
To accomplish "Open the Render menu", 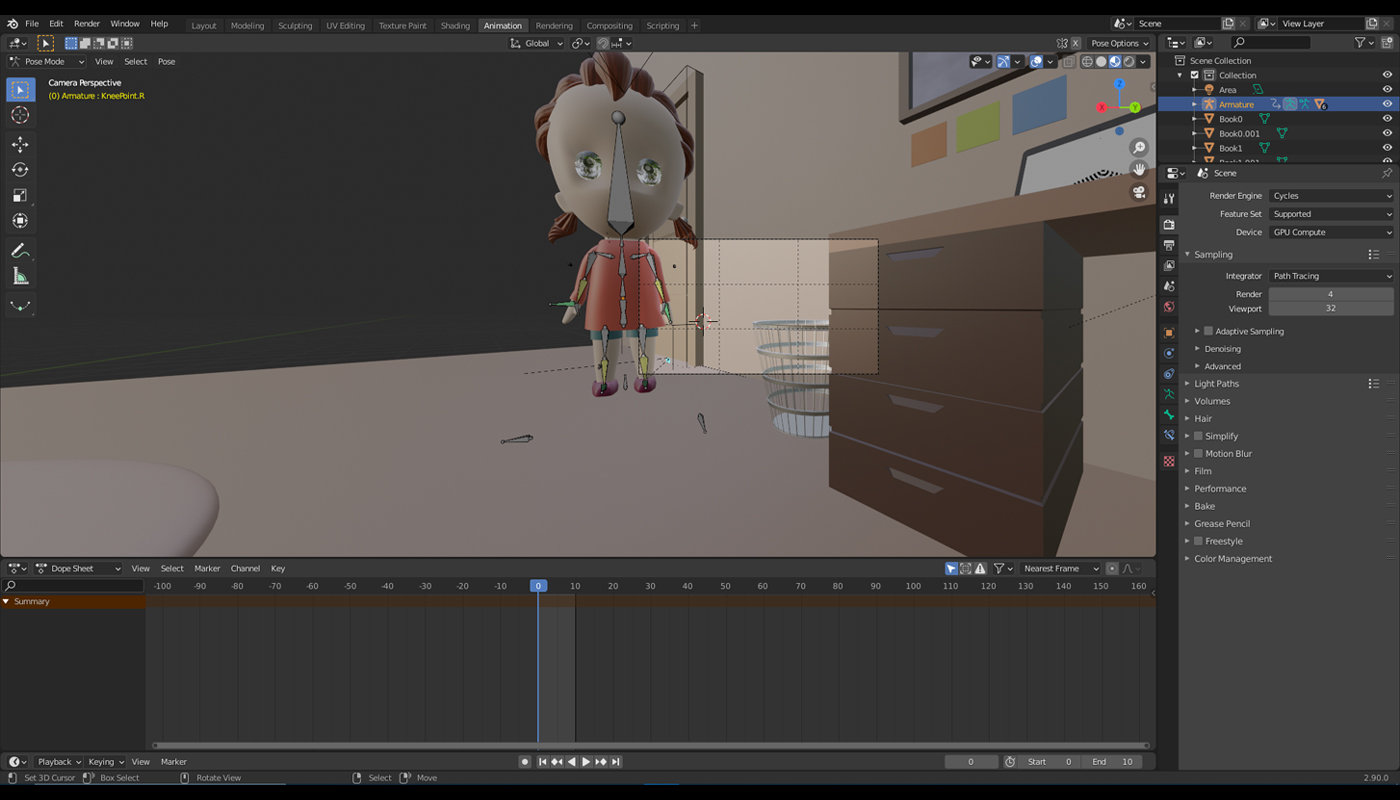I will [87, 23].
